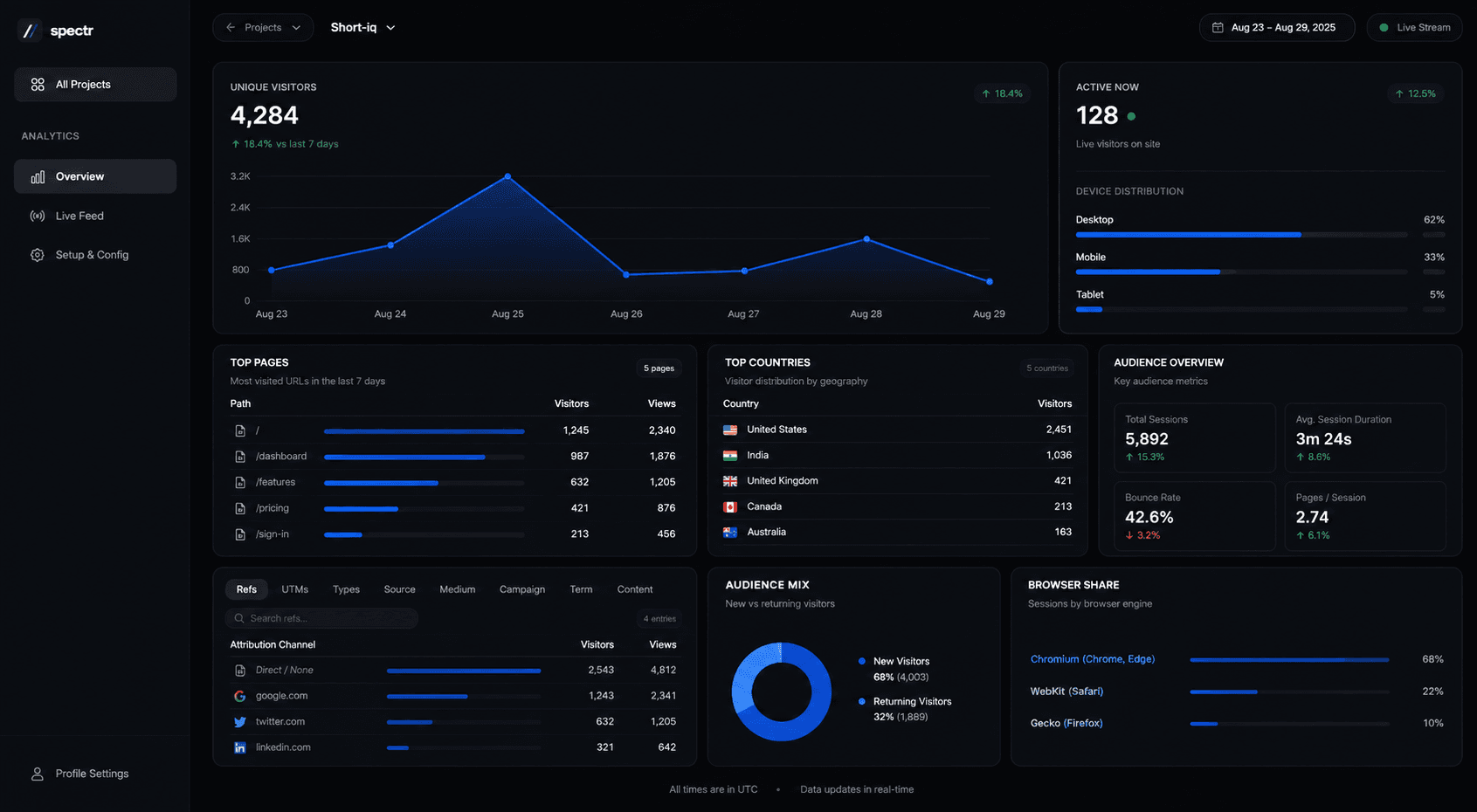Click the Google icon in attribution list
Screen dimensions: 1477x812
coord(240,696)
